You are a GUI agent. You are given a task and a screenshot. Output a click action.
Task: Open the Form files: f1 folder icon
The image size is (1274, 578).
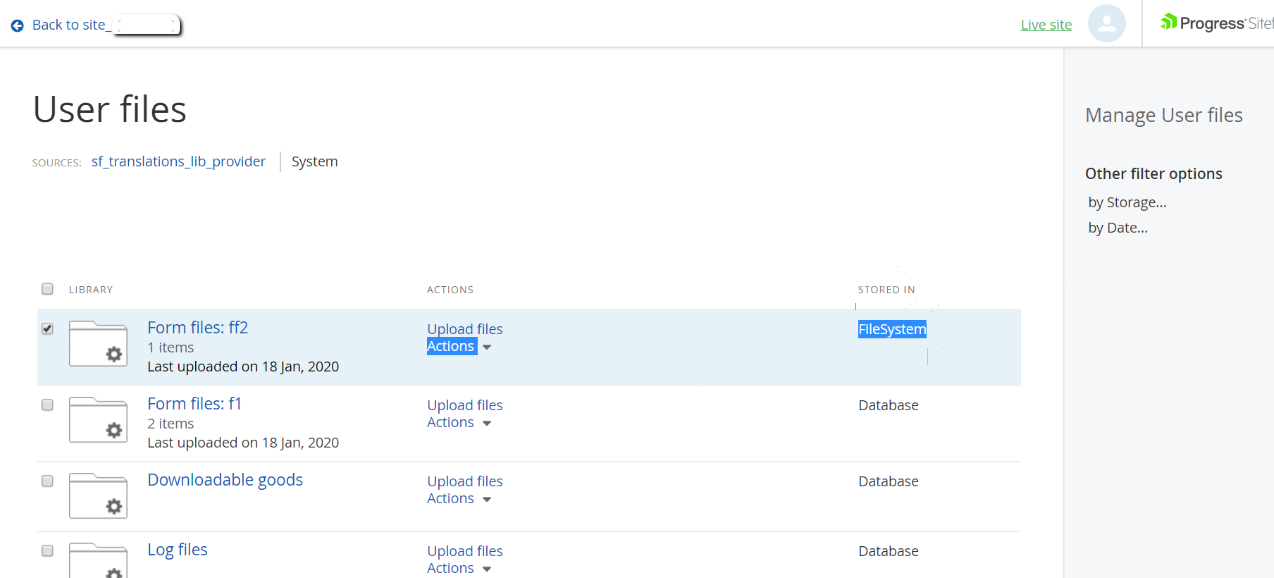(x=98, y=419)
